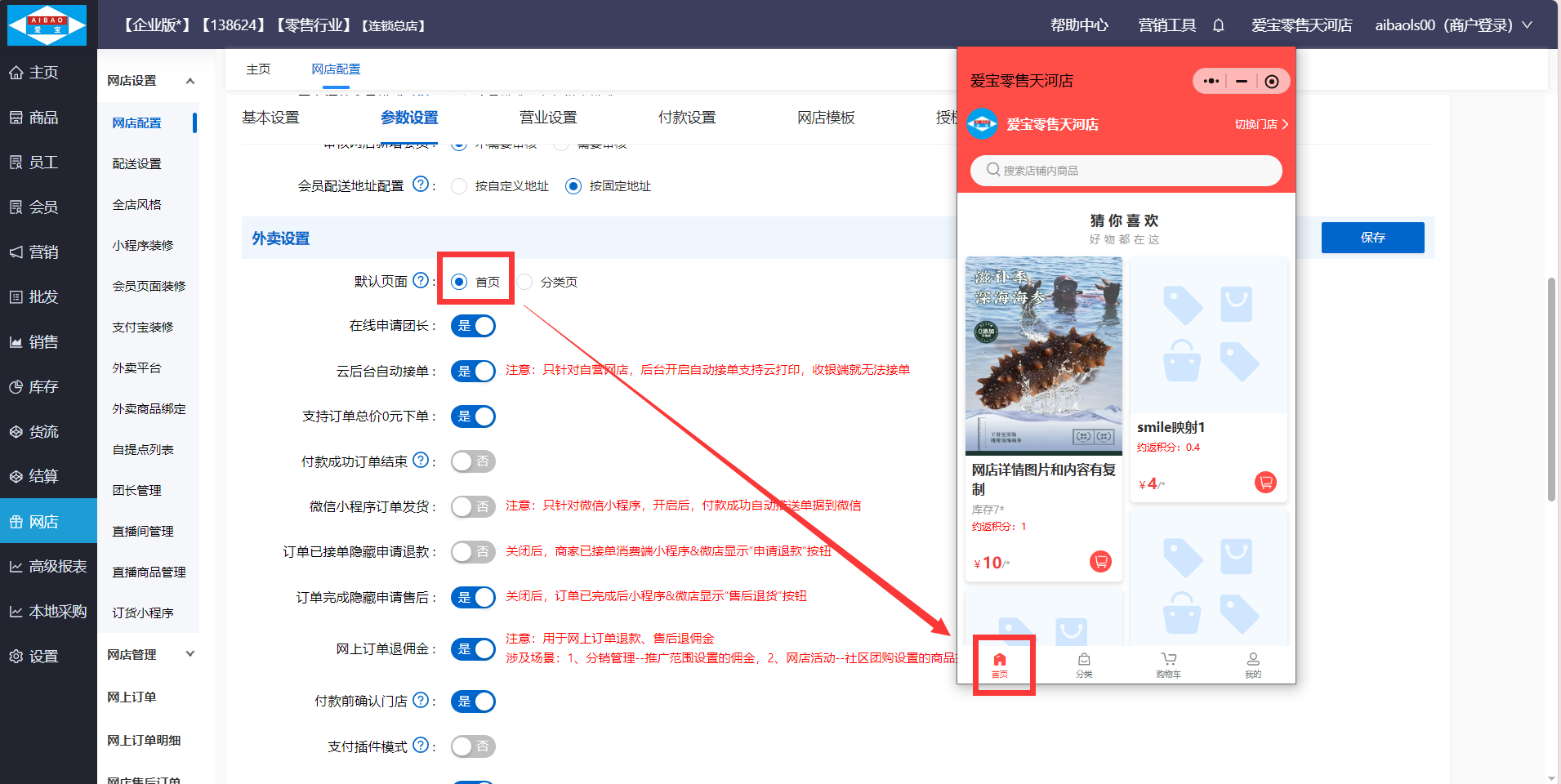
Task: Click the store avatar logo in preview
Action: click(983, 124)
